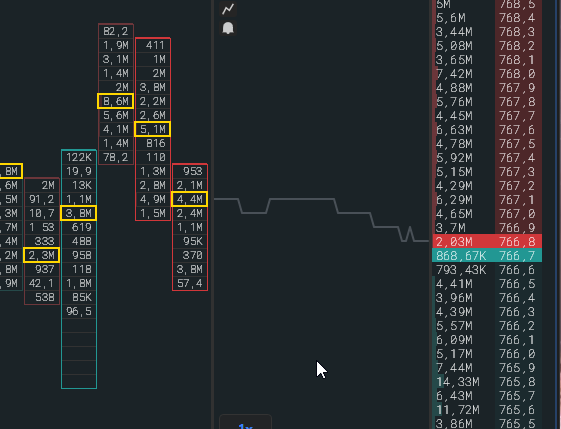Select the 766,2 bid price level
The width and height of the screenshot is (561, 429).
pyautogui.click(x=517, y=326)
